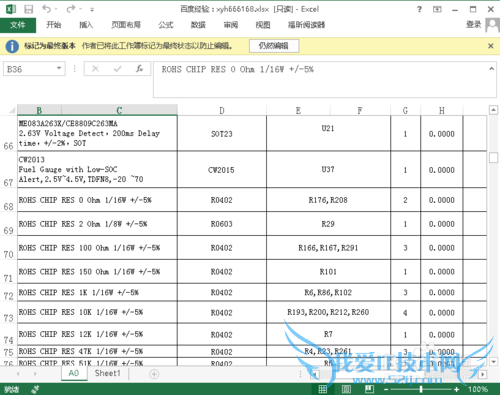
Task: Click the blue info icon in the message bar
Action: tap(12, 46)
